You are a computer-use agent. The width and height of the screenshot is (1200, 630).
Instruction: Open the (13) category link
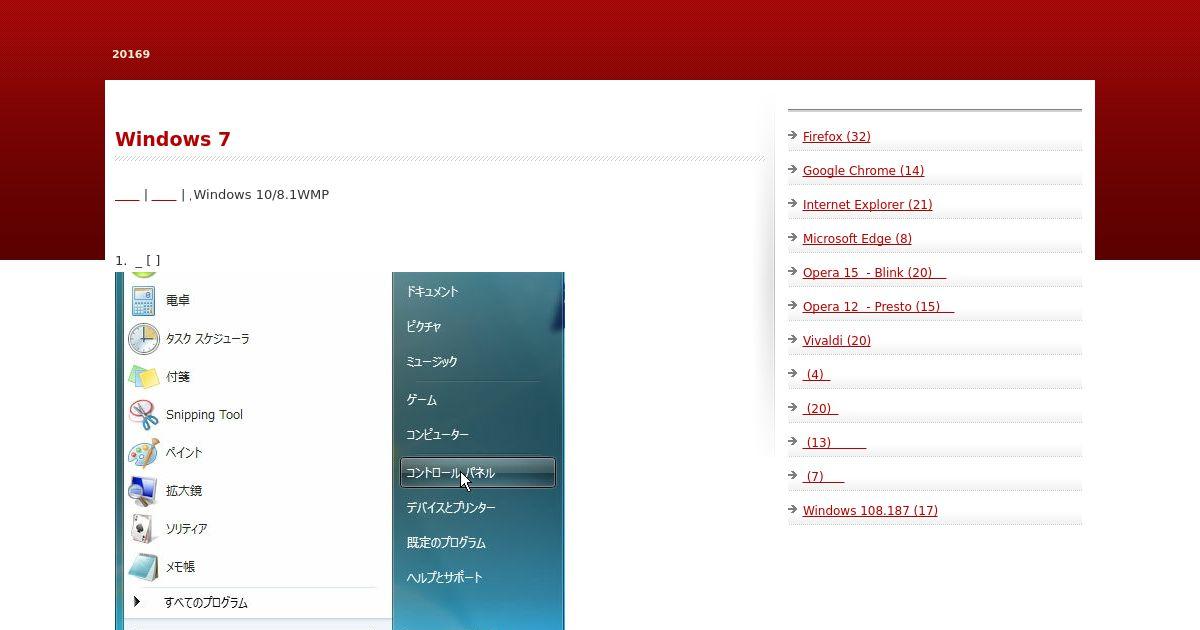pos(834,443)
